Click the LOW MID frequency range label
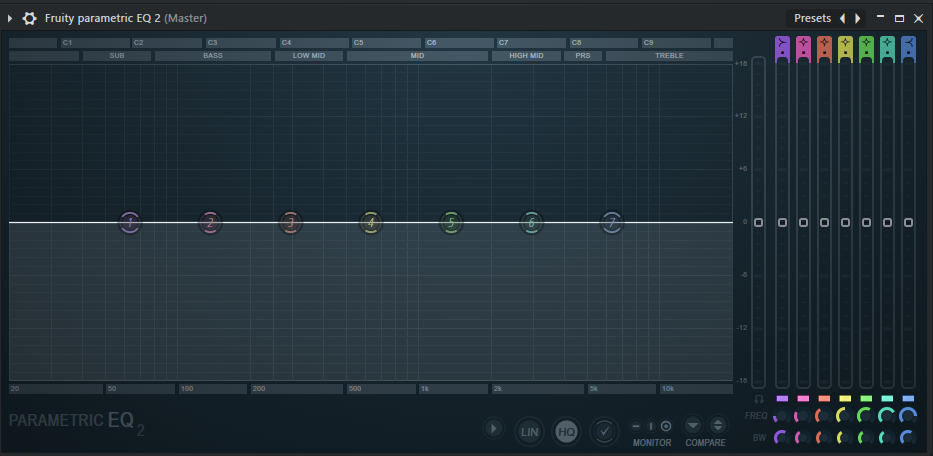933x456 pixels. (309, 56)
